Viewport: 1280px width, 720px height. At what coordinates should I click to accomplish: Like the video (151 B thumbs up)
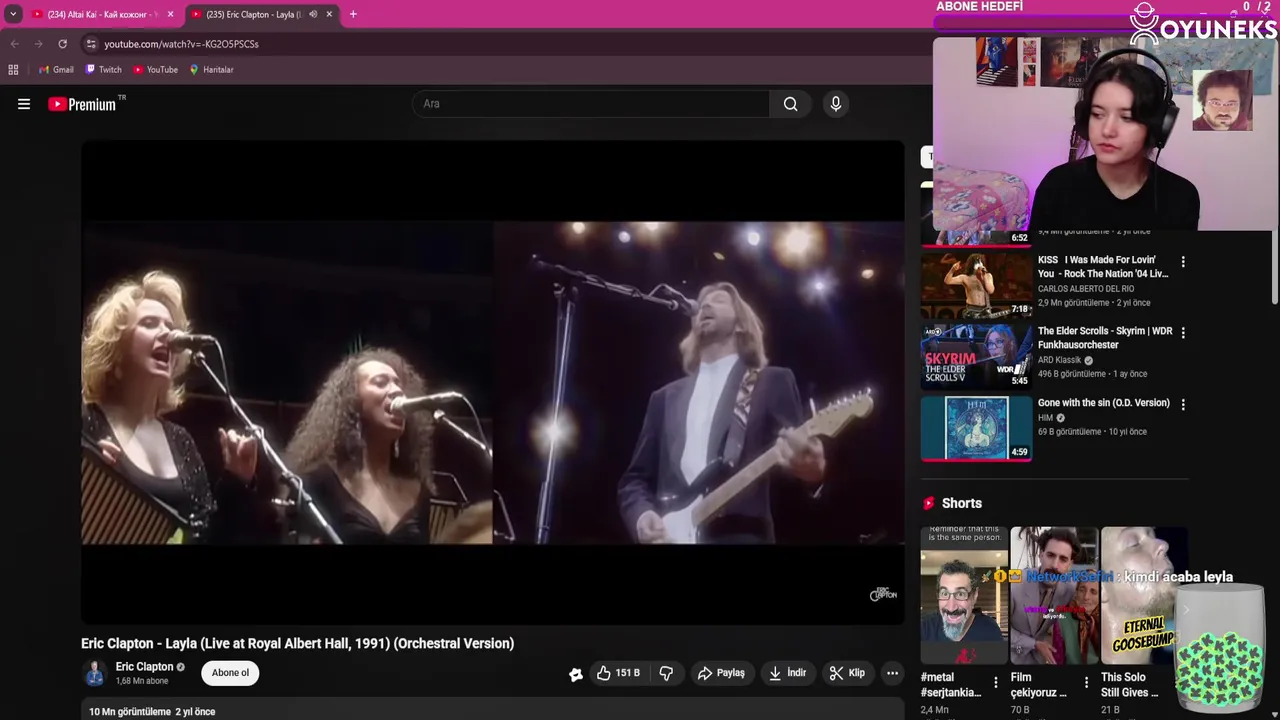point(618,673)
